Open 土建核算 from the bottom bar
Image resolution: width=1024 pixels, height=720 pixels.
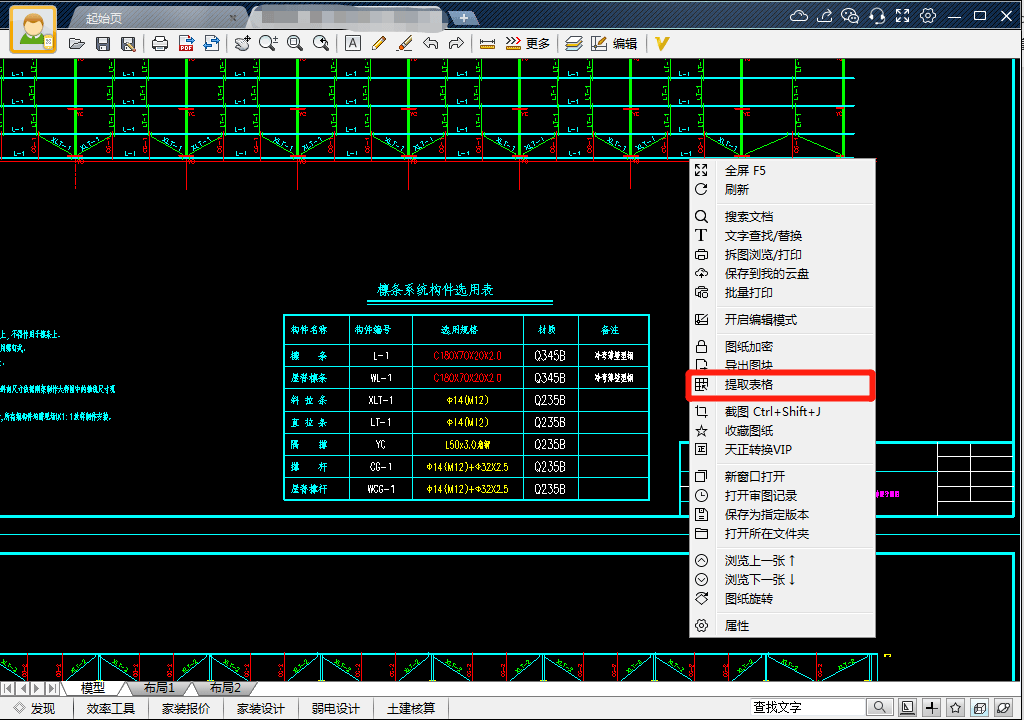[411, 708]
